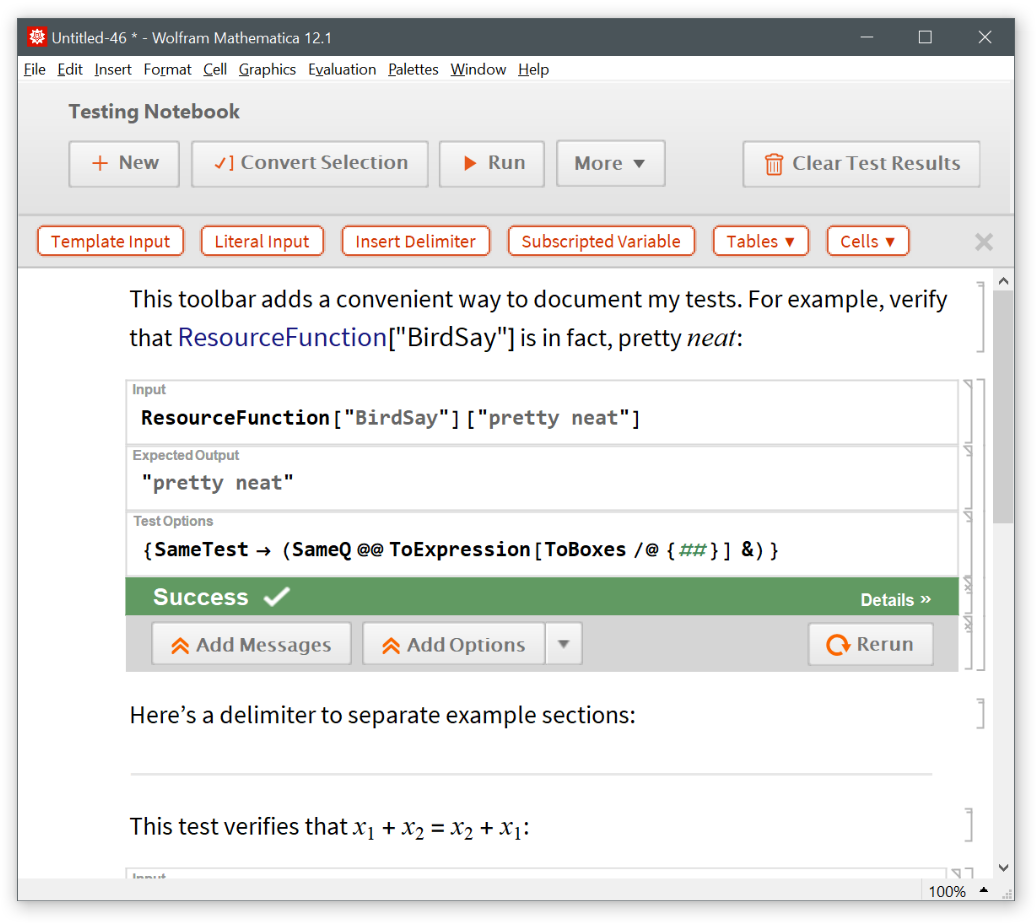Click Add Options button
The height and width of the screenshot is (924, 1036).
click(453, 645)
